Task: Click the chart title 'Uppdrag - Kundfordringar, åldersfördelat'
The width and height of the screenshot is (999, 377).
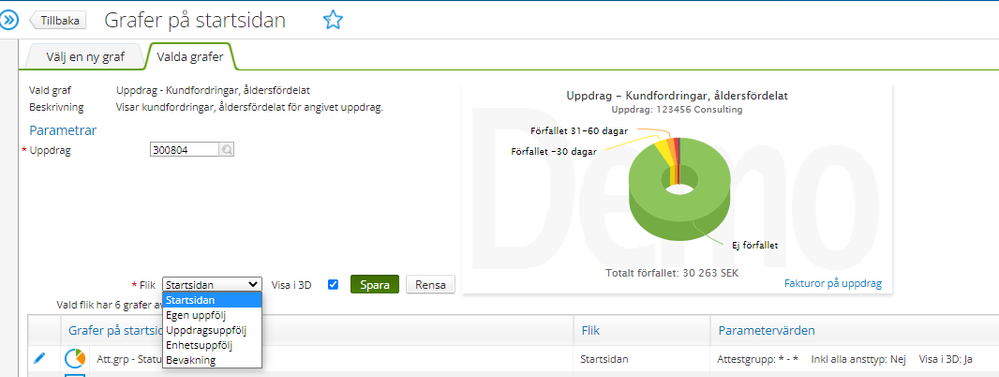Action: coord(677,96)
